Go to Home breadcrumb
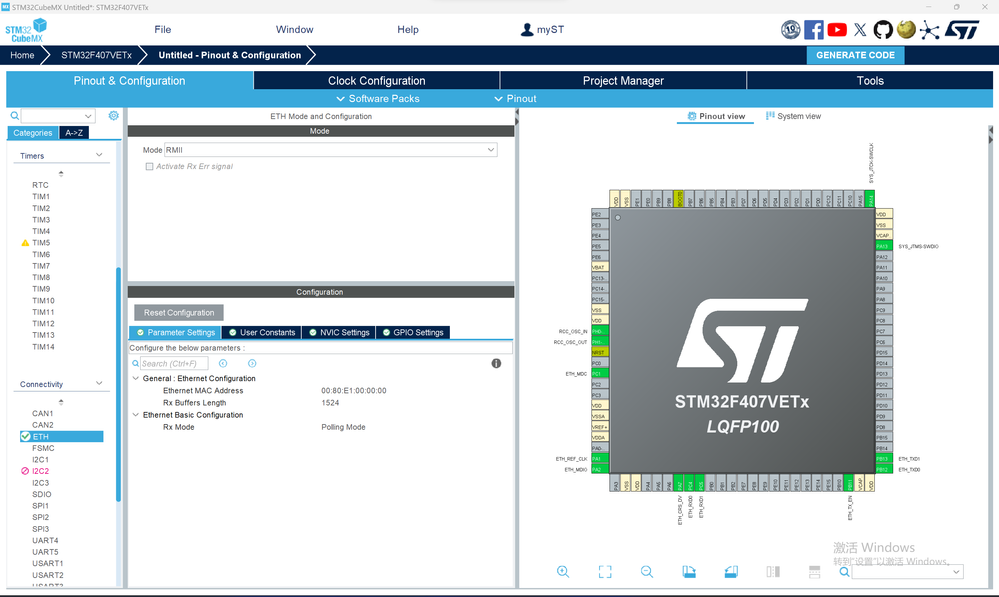The image size is (999, 597). click(x=22, y=55)
